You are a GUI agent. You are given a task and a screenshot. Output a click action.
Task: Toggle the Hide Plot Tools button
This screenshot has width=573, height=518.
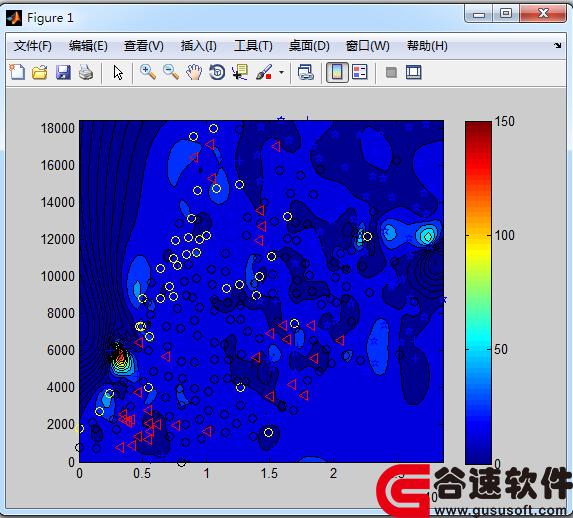pyautogui.click(x=391, y=72)
